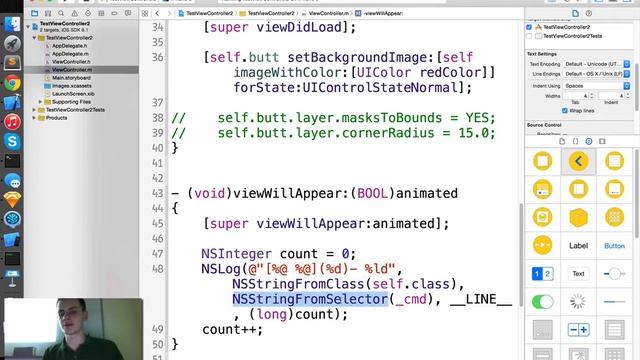The height and width of the screenshot is (360, 640).
Task: Select the Text Field object in library
Action: click(x=578, y=273)
